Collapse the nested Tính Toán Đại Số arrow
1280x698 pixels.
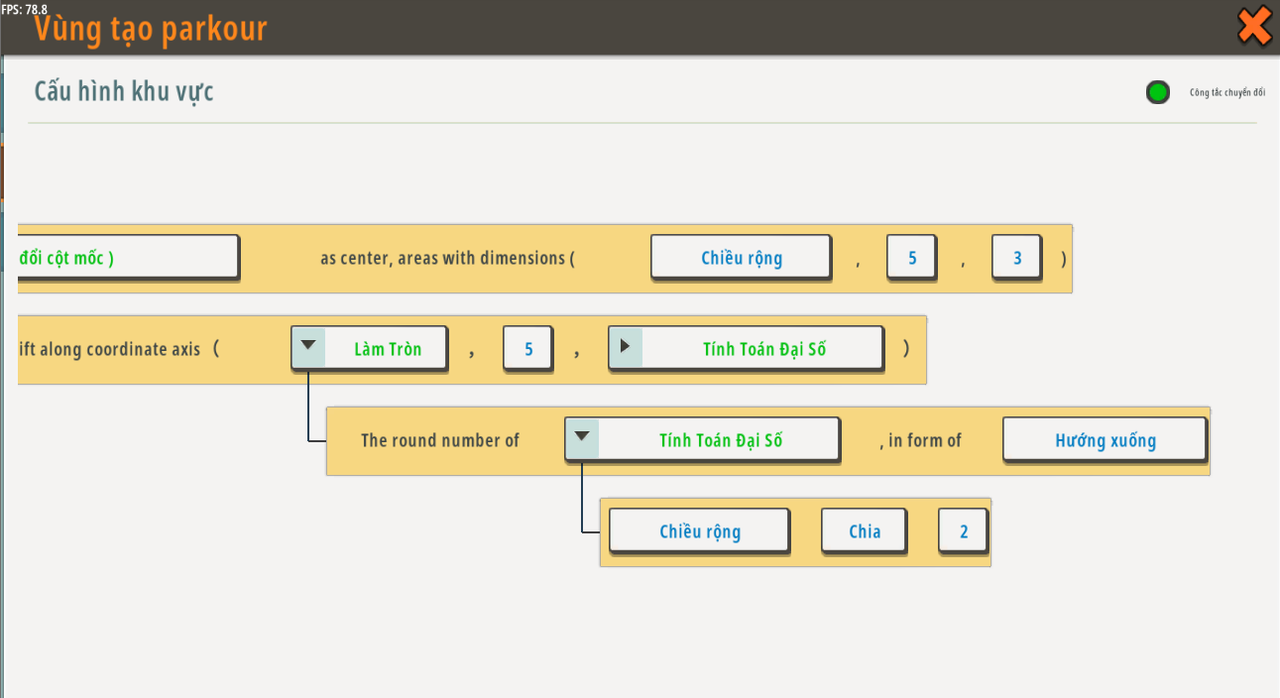tap(582, 438)
